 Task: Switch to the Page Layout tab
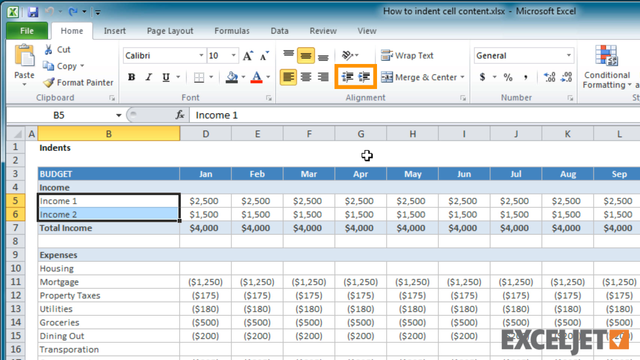point(170,31)
